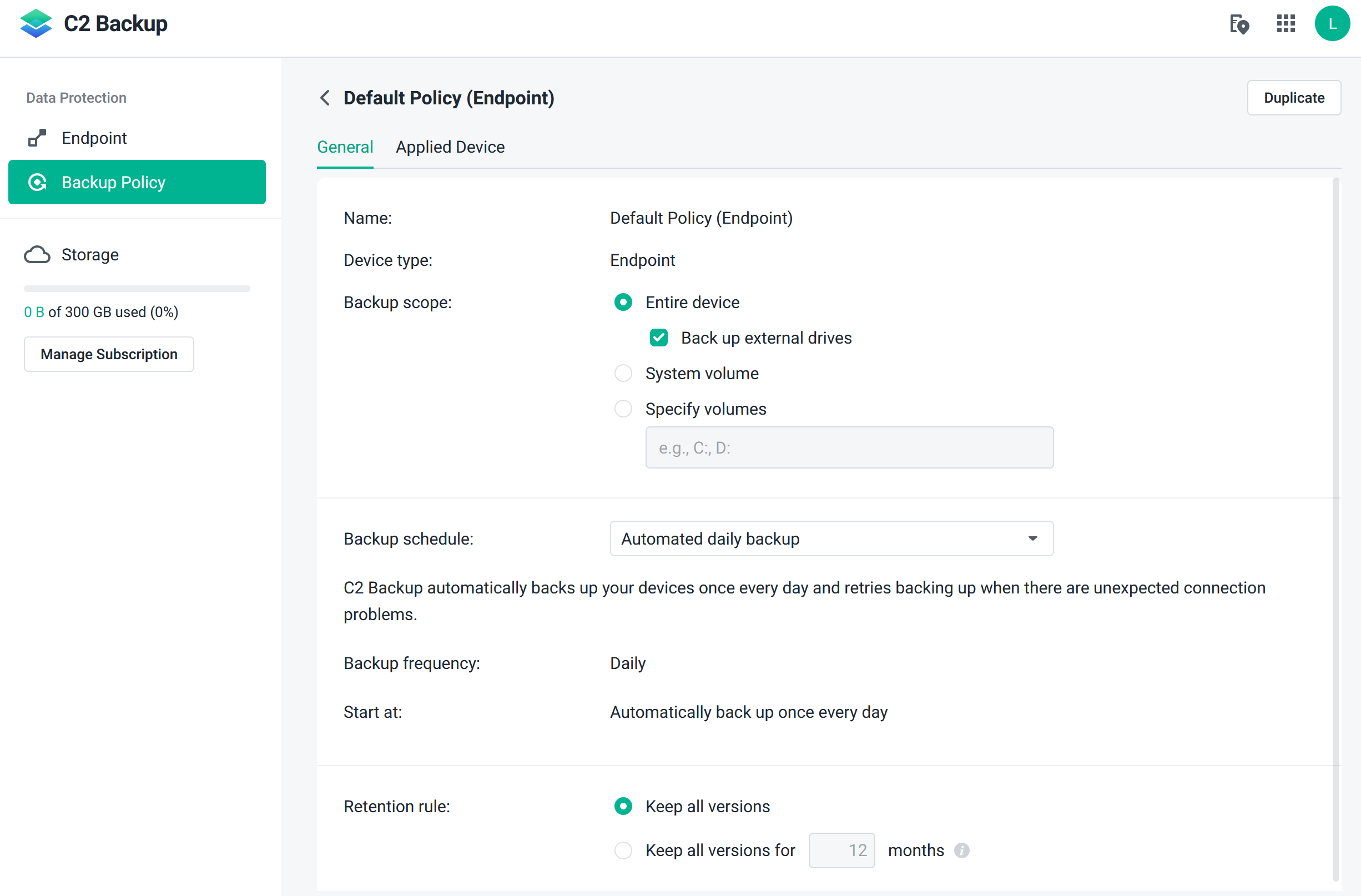The image size is (1361, 896).
Task: Click the storage usage progress bar
Action: tap(137, 289)
